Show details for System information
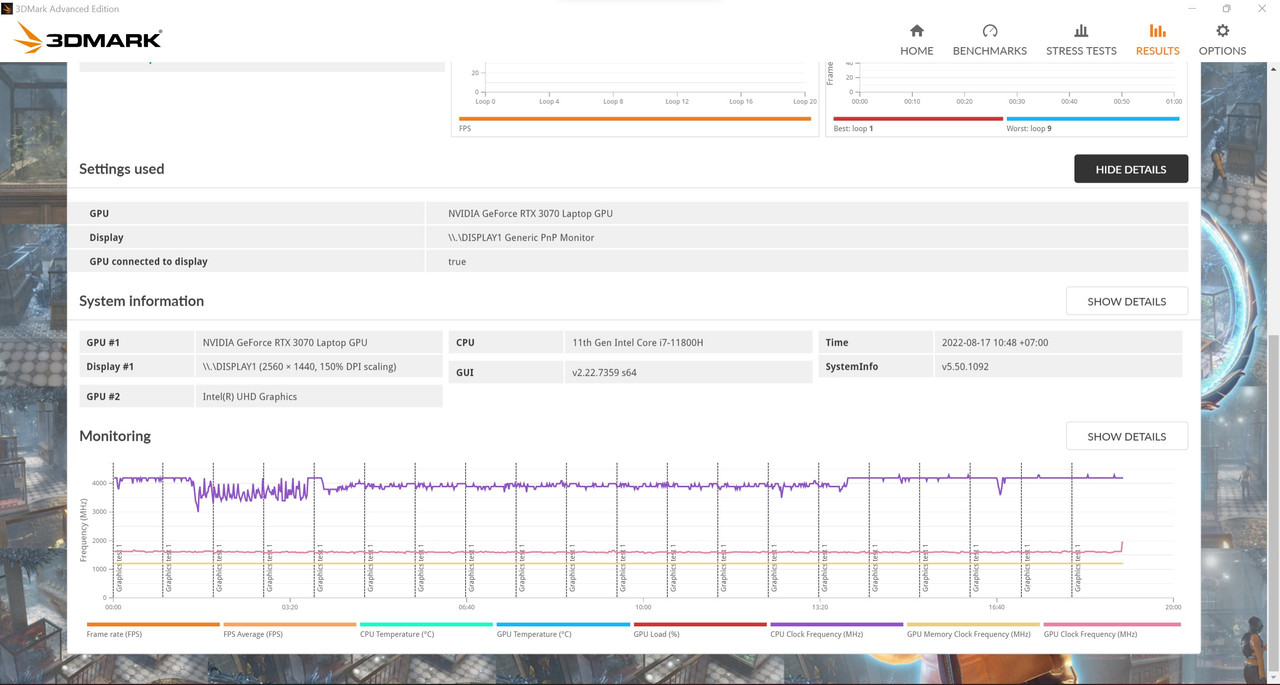Screen dimensions: 1280x685 [1127, 301]
